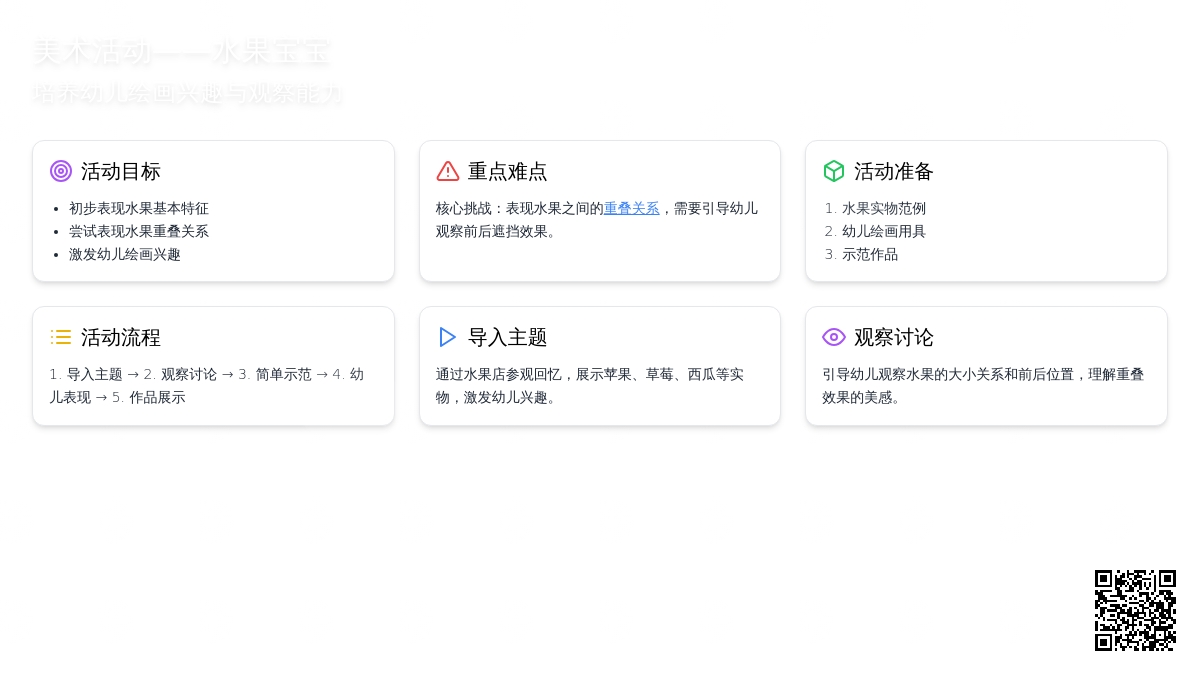Screen dimensions: 1200x675
Task: Click the red warning triangle icon
Action: tap(448, 171)
